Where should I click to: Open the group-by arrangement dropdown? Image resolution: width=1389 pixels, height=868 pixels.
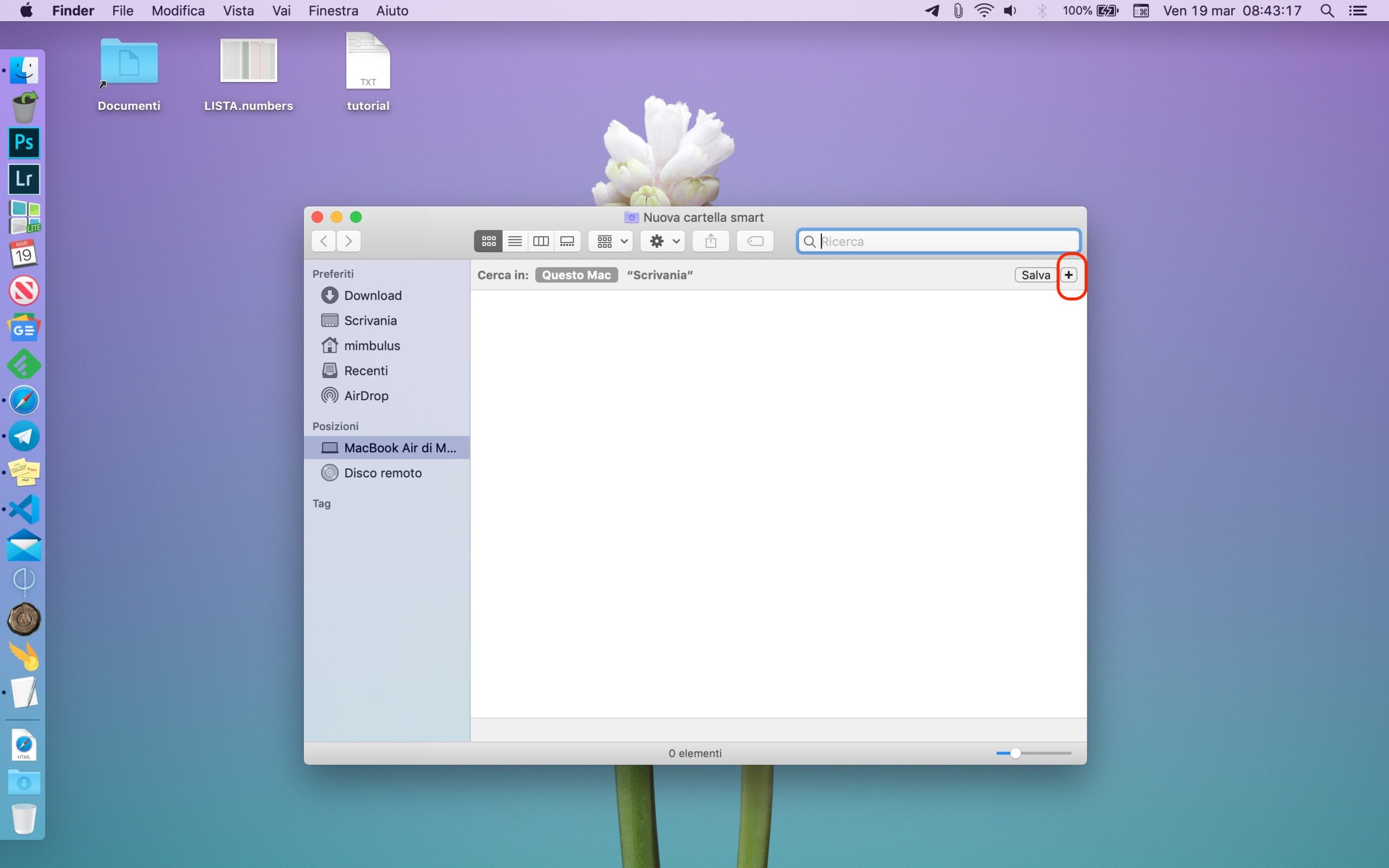(x=611, y=241)
